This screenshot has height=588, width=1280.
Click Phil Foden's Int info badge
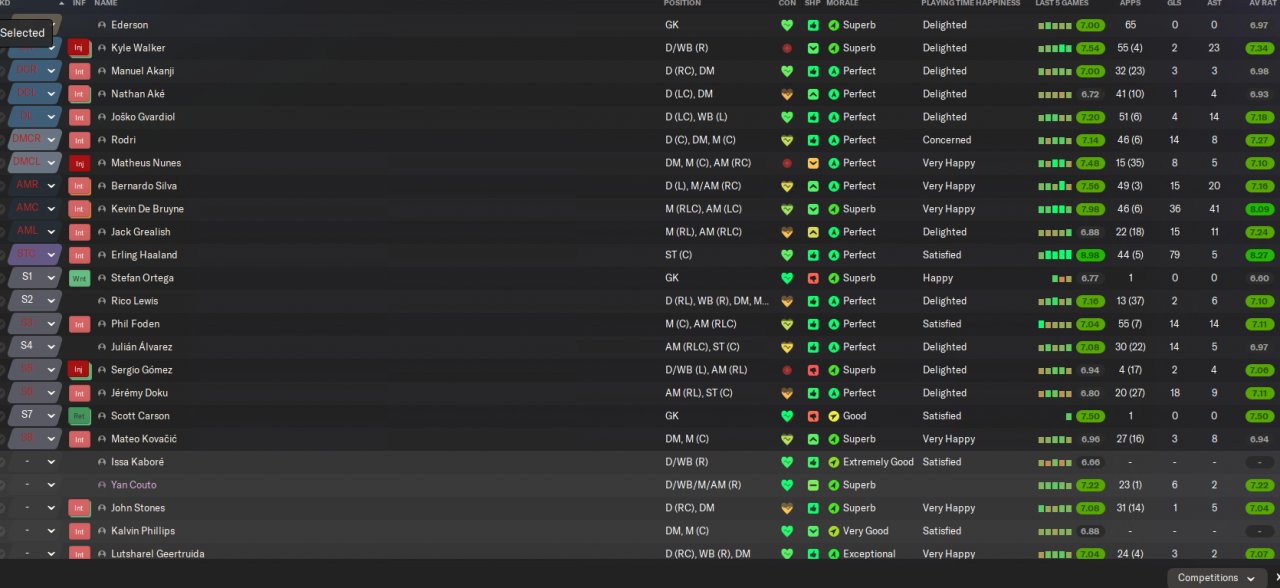point(79,324)
